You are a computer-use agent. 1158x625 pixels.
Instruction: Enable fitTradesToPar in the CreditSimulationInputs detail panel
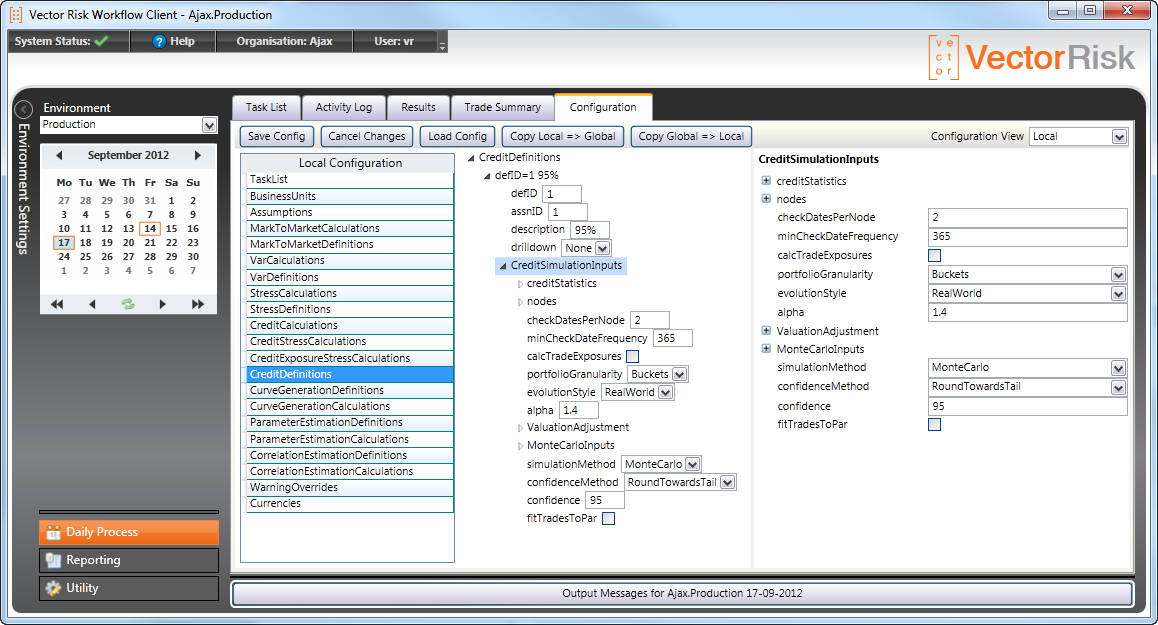934,425
